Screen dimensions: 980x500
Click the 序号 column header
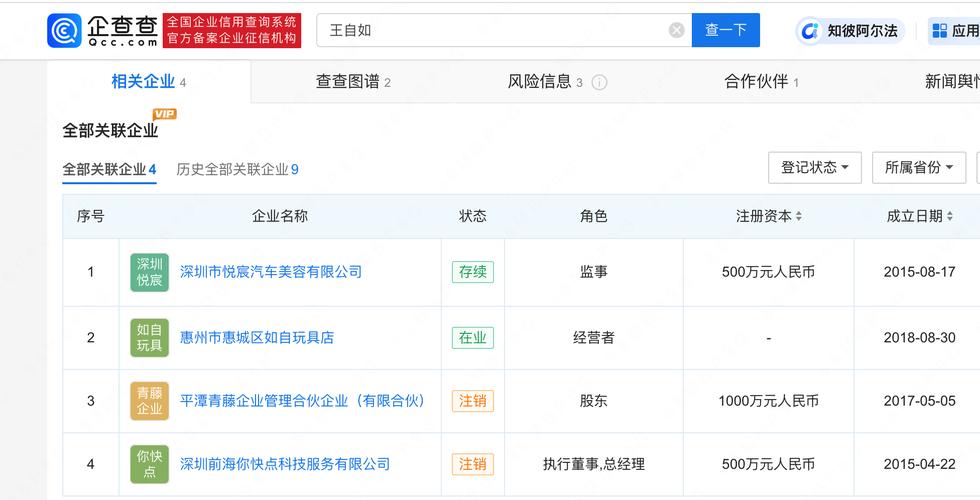[x=91, y=216]
